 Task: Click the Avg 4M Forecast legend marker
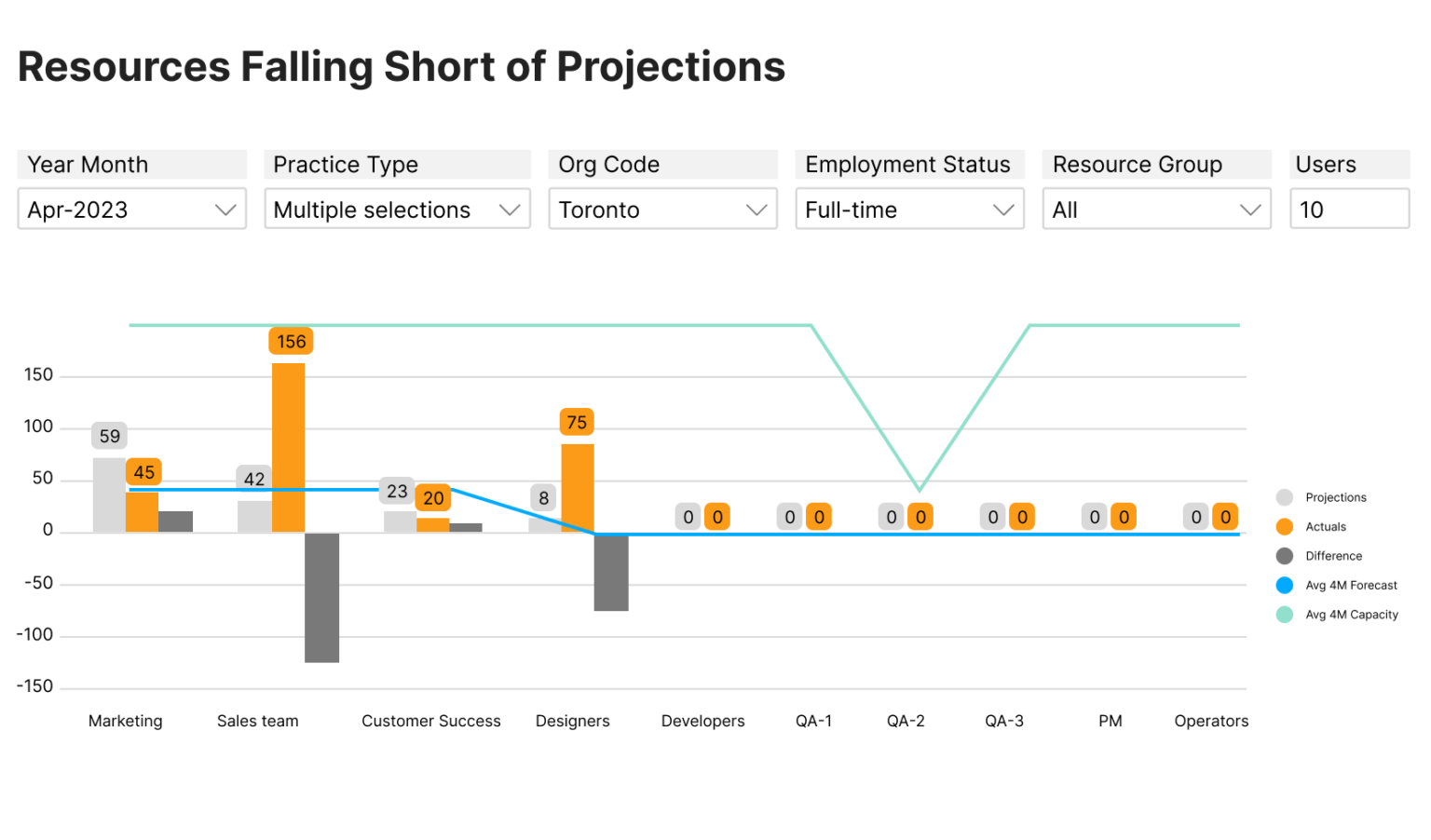1286,585
